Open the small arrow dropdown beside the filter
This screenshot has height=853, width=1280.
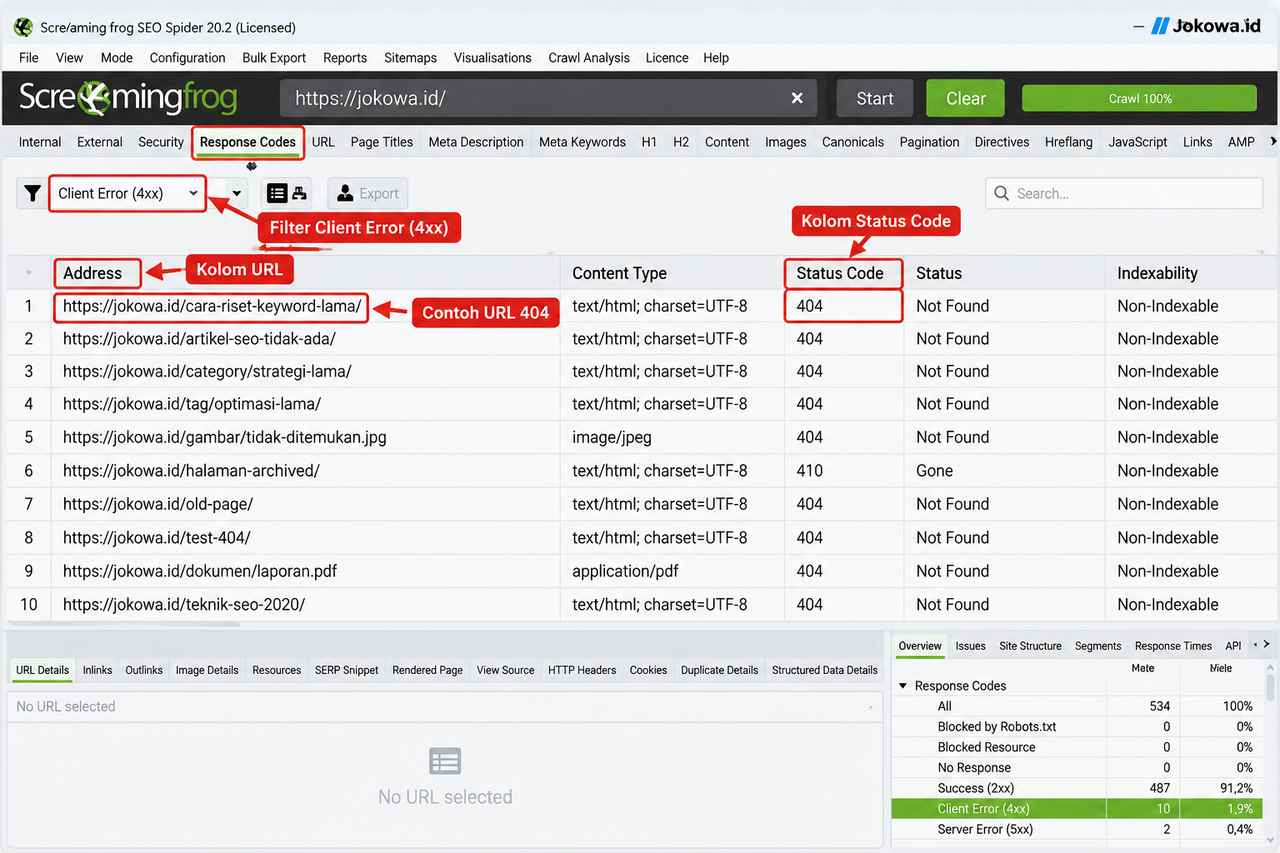point(237,194)
